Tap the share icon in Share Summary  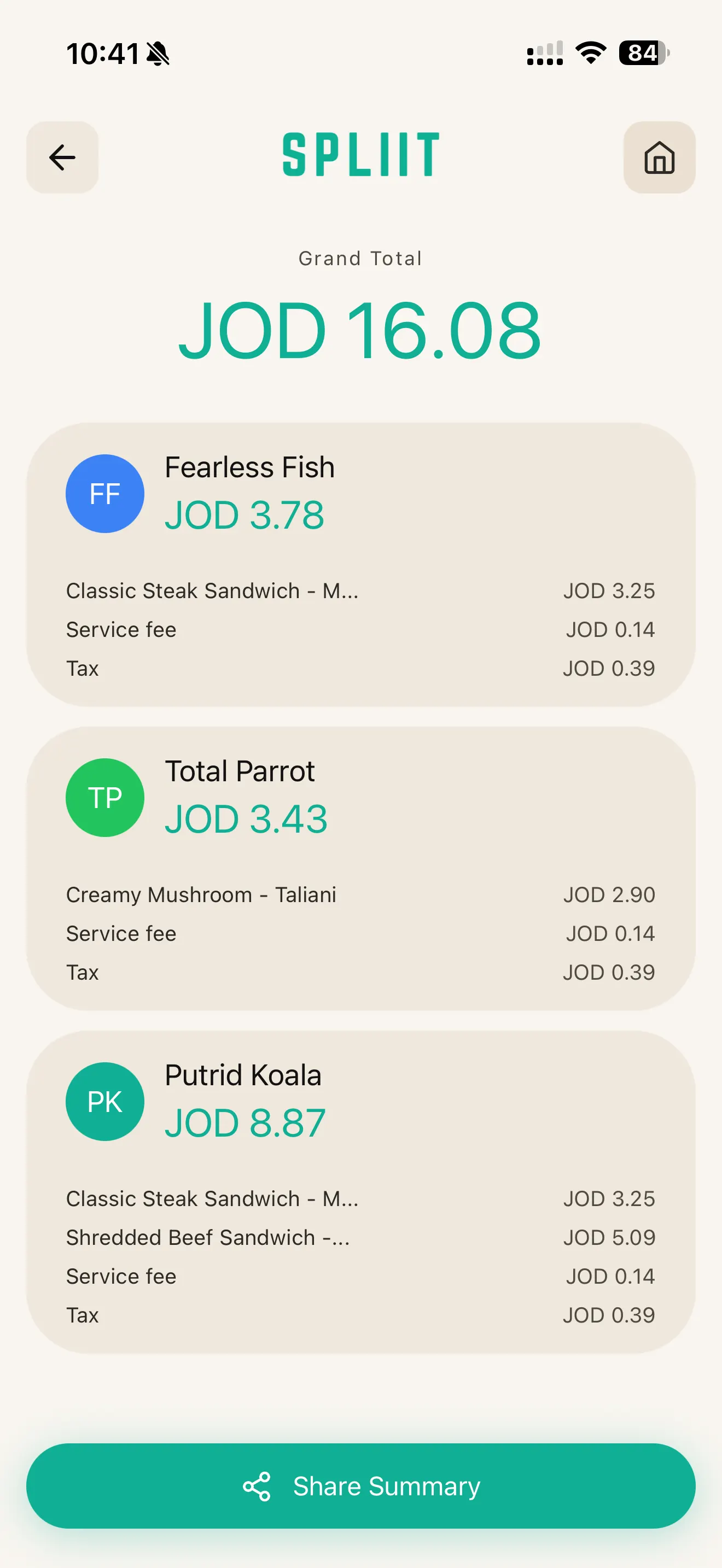click(x=257, y=1487)
